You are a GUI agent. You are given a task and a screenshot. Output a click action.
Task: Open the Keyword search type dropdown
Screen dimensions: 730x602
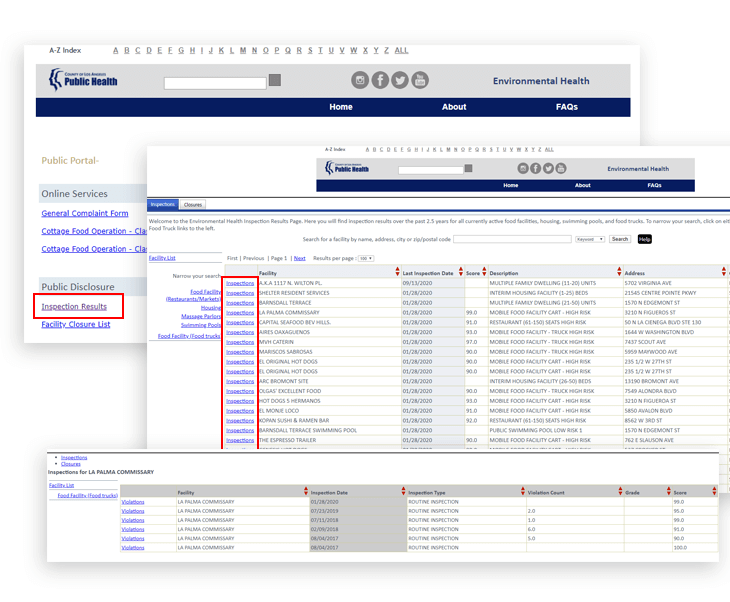click(x=590, y=239)
